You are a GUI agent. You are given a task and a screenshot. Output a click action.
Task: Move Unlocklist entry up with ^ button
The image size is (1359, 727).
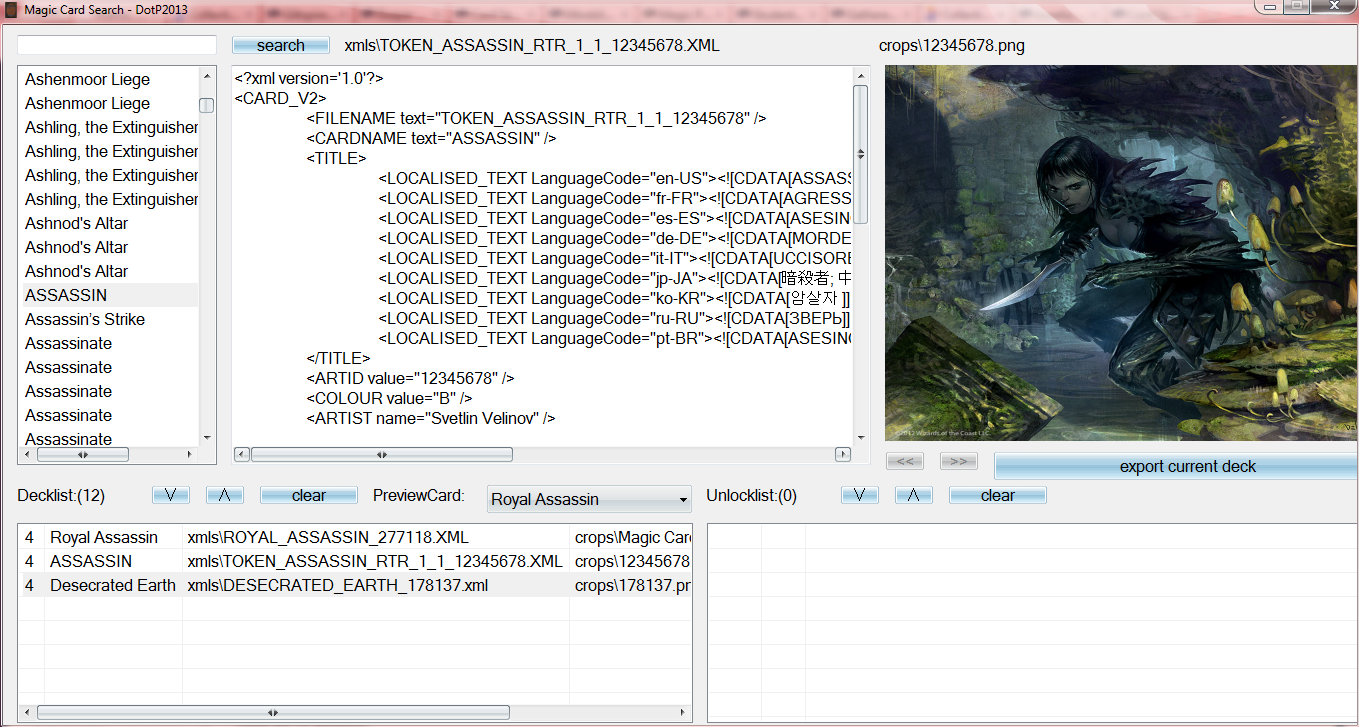[914, 495]
